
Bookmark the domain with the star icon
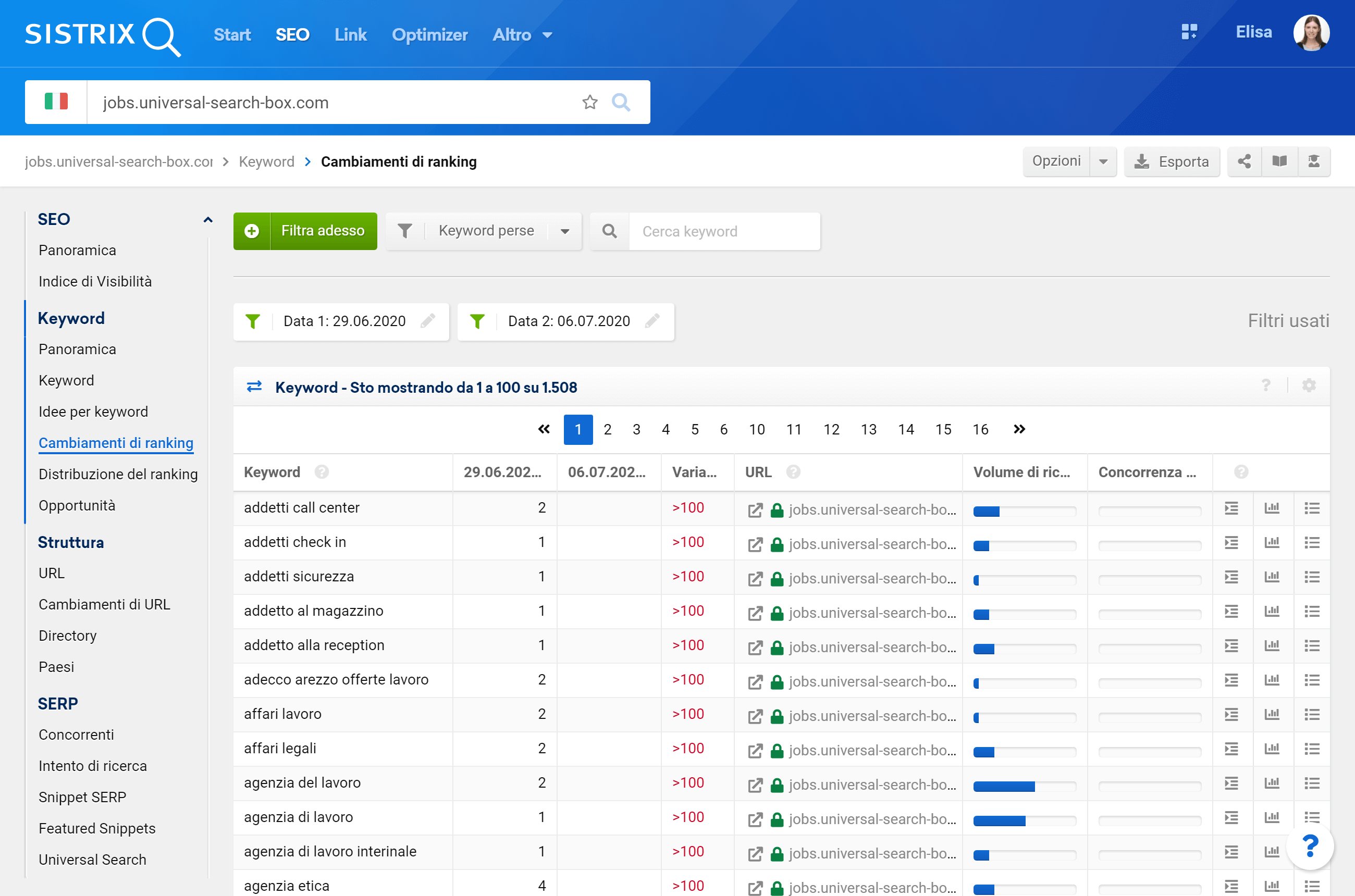coord(589,102)
